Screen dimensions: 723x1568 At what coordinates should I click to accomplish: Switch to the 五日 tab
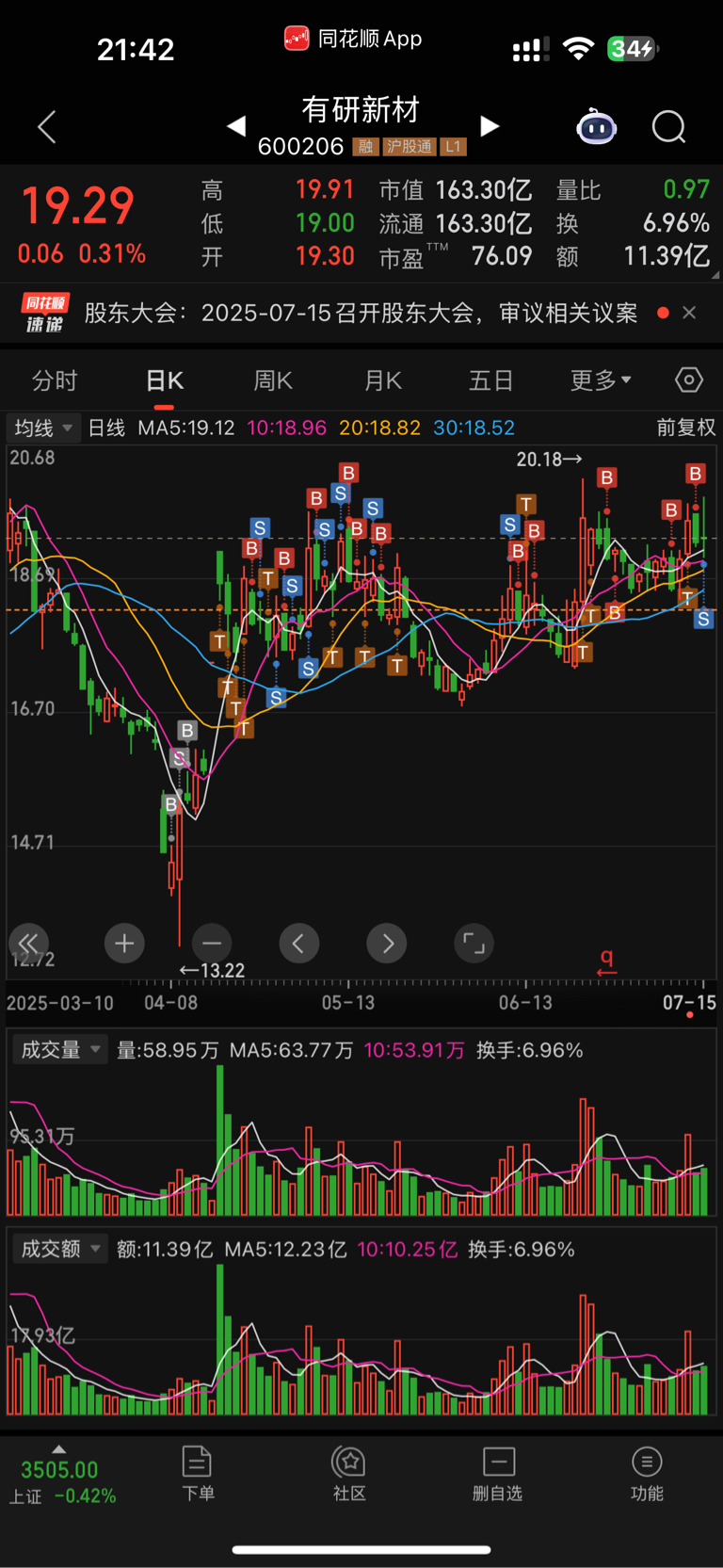tap(491, 380)
